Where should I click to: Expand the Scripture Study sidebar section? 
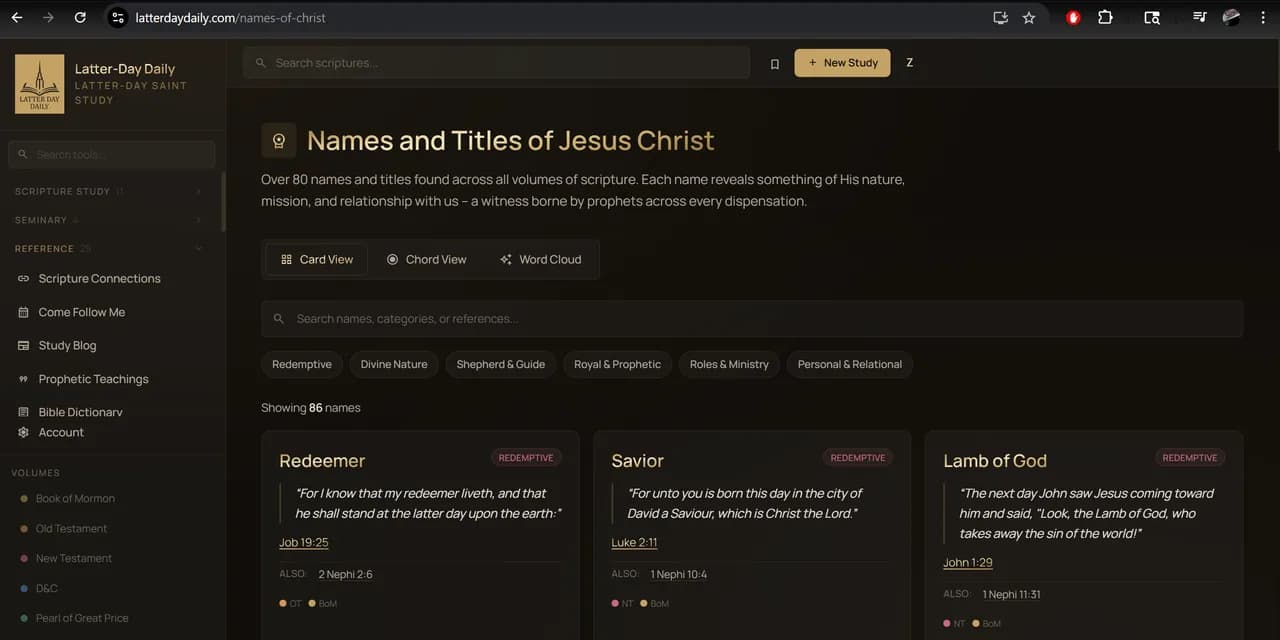[108, 191]
